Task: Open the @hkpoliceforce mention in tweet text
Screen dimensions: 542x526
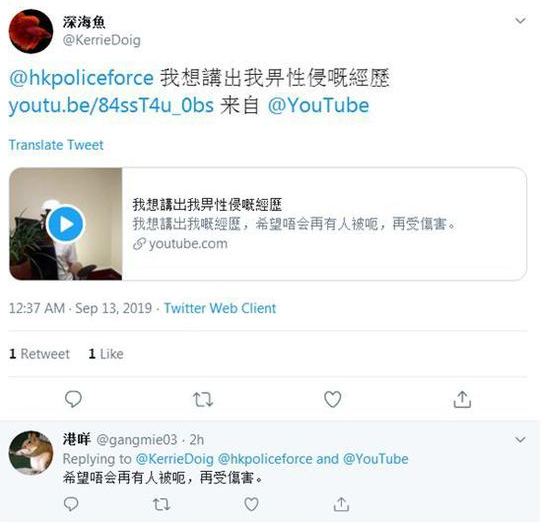Action: 81,78
